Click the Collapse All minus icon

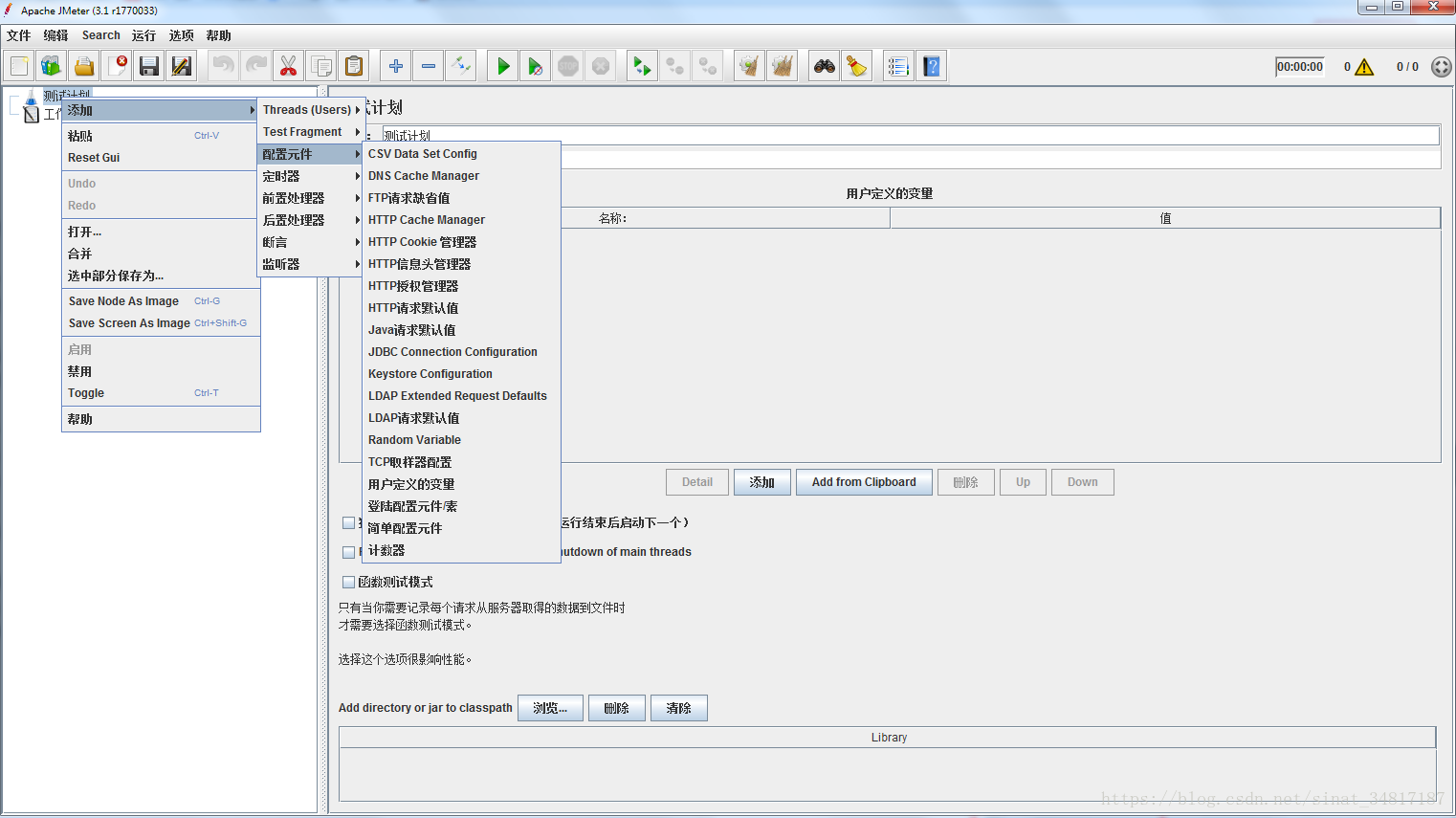[428, 66]
